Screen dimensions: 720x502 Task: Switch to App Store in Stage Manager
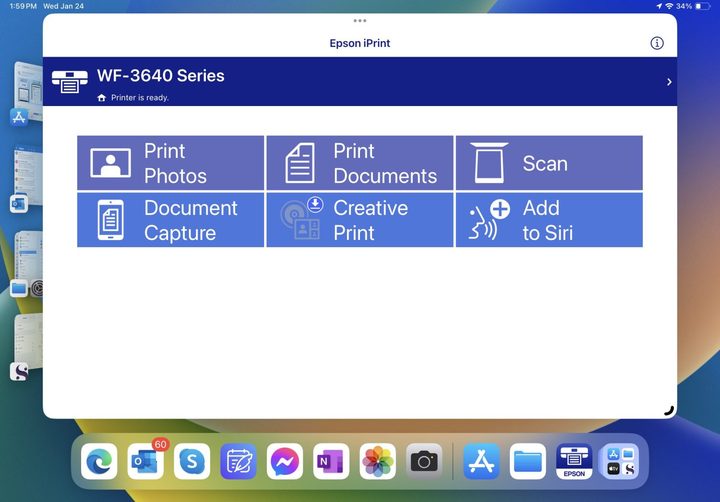click(x=26, y=93)
